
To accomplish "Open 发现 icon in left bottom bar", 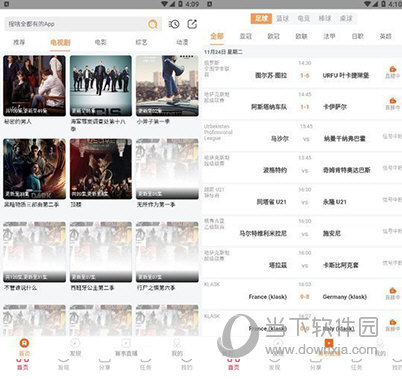I will pyautogui.click(x=75, y=343).
